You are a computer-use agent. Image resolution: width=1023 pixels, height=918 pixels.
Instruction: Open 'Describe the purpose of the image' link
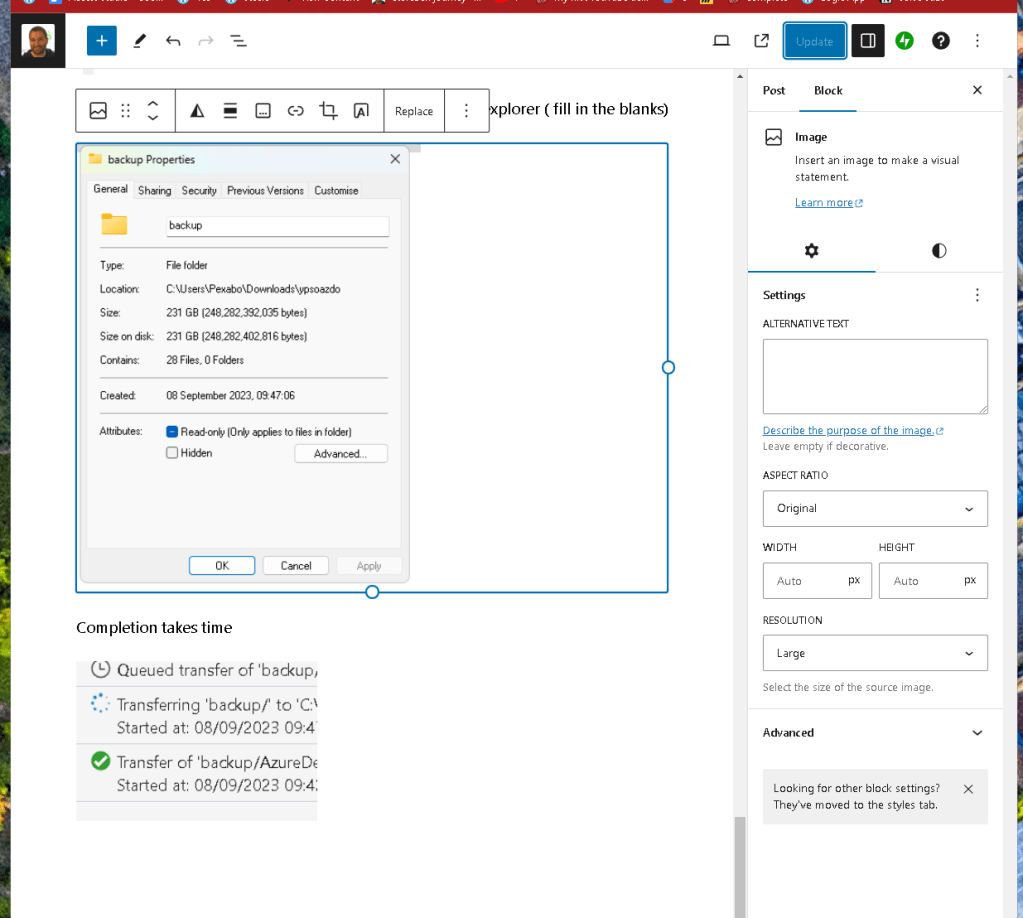click(853, 431)
